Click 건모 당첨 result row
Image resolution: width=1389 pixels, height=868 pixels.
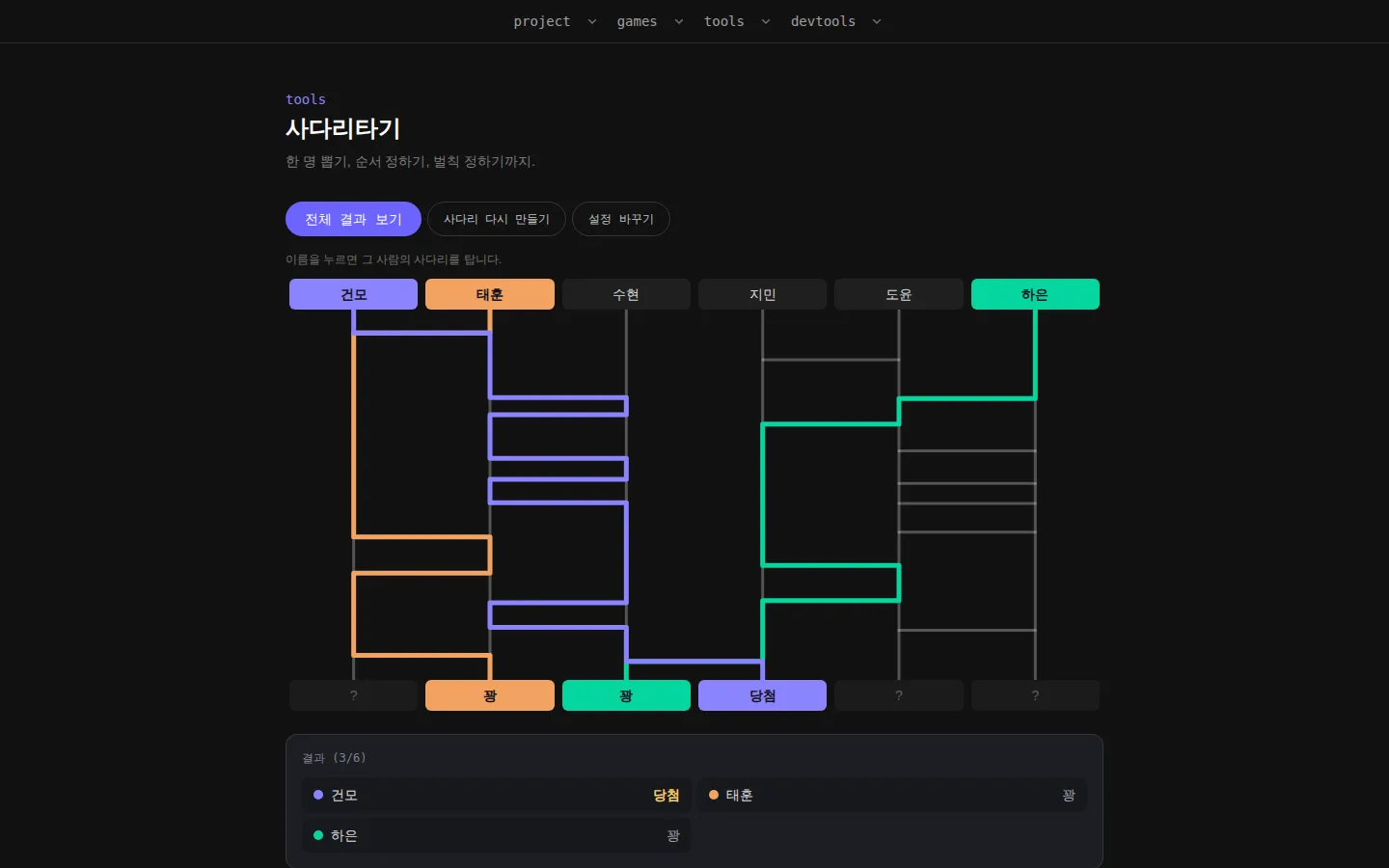497,796
